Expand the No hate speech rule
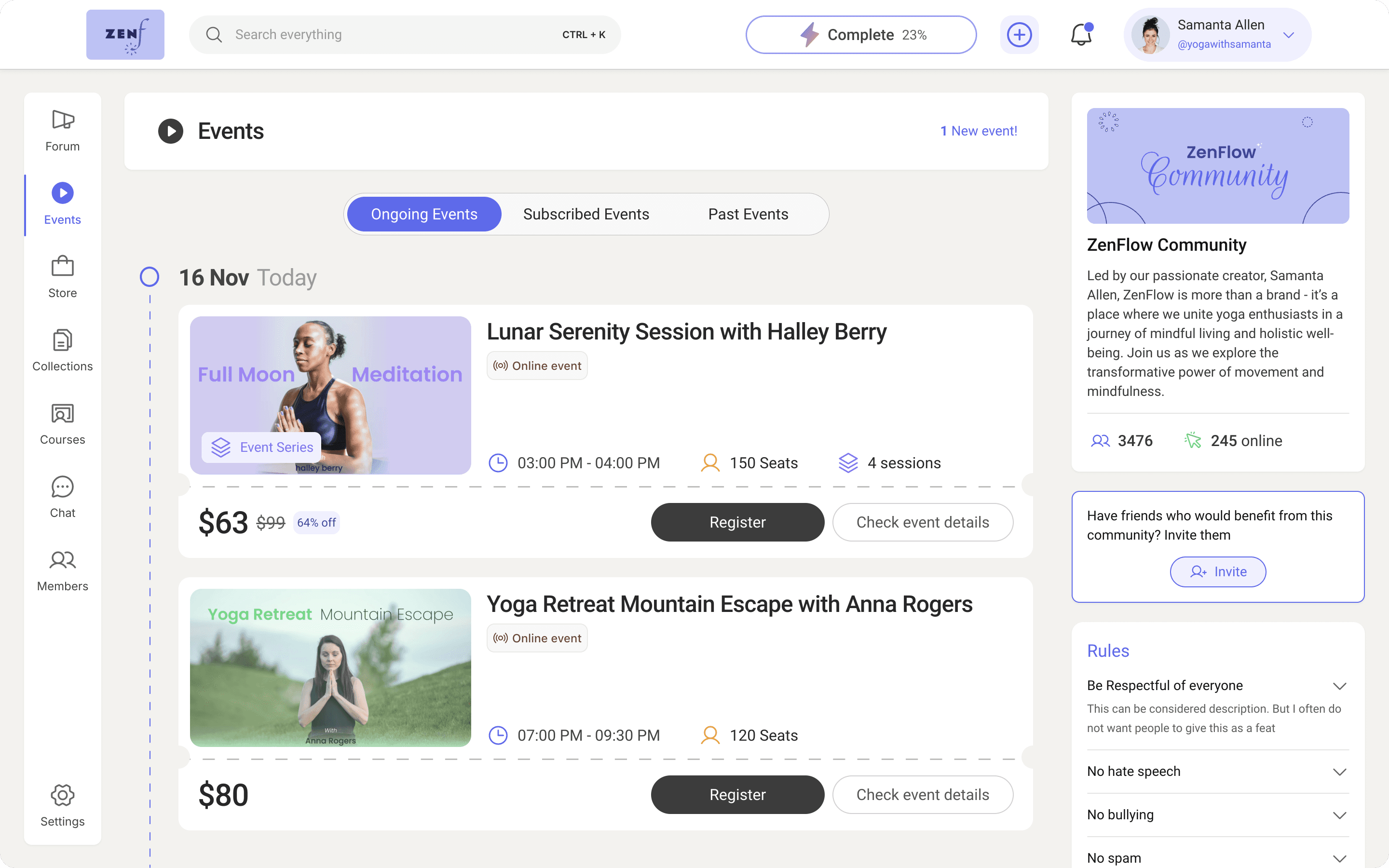The width and height of the screenshot is (1389, 868). click(1340, 771)
